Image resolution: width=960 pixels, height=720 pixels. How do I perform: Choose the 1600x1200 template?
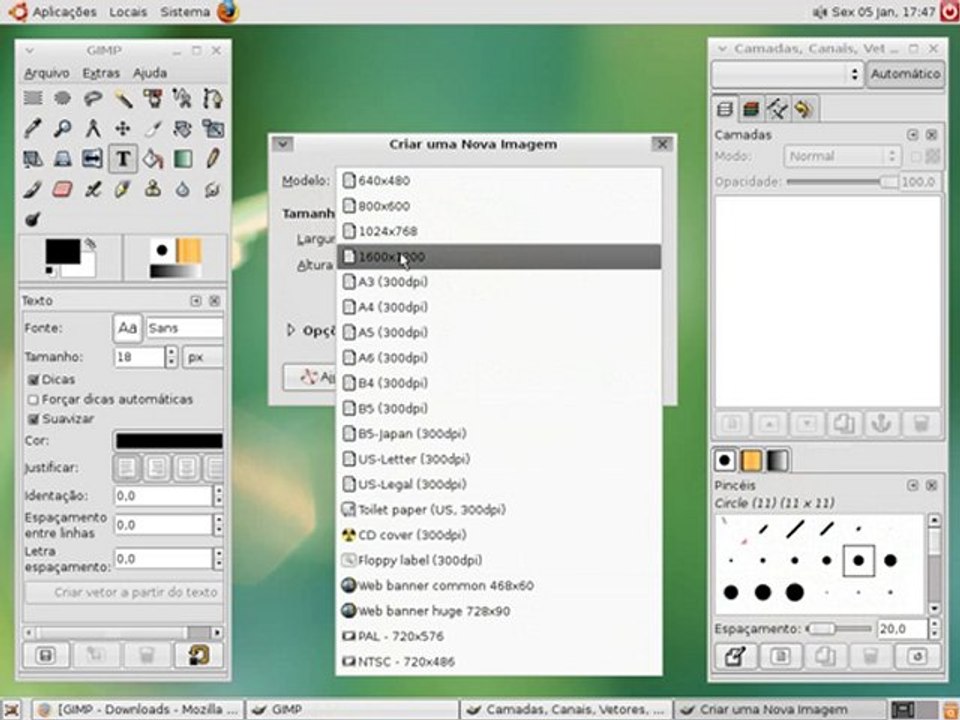coord(498,257)
